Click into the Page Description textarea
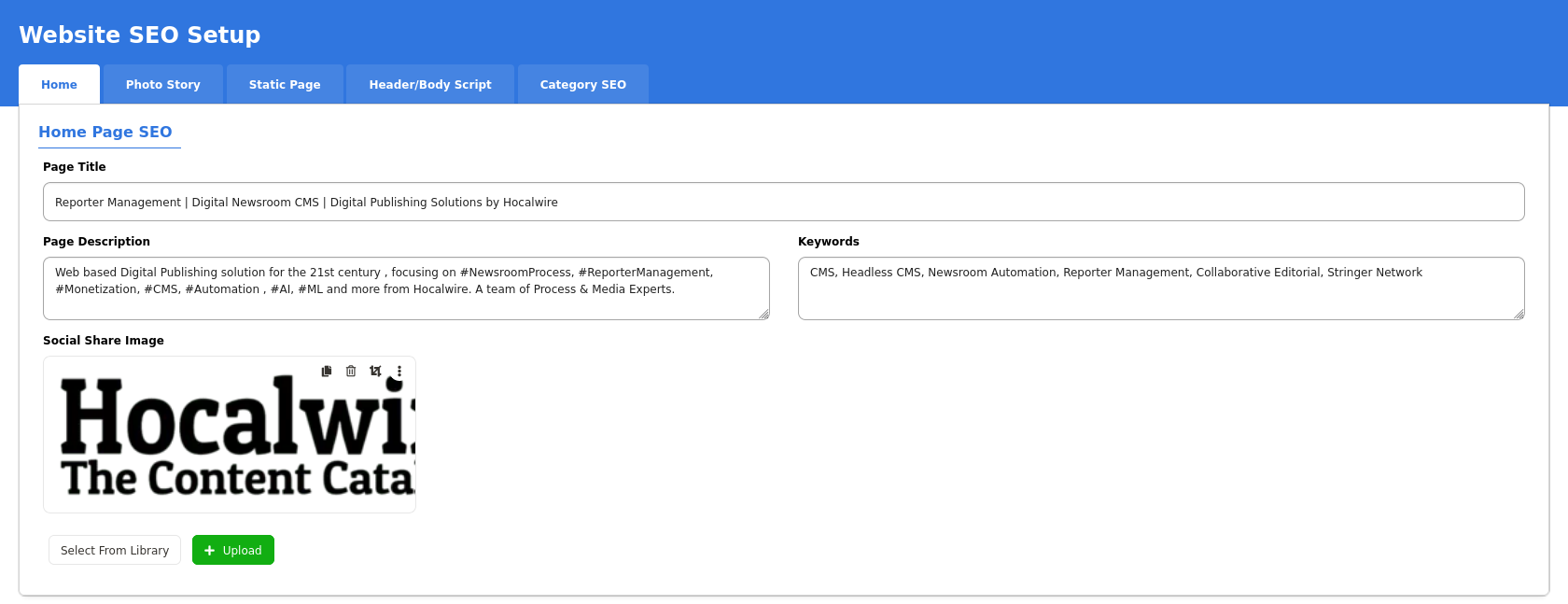Viewport: 1568px width, 604px height. pos(406,288)
